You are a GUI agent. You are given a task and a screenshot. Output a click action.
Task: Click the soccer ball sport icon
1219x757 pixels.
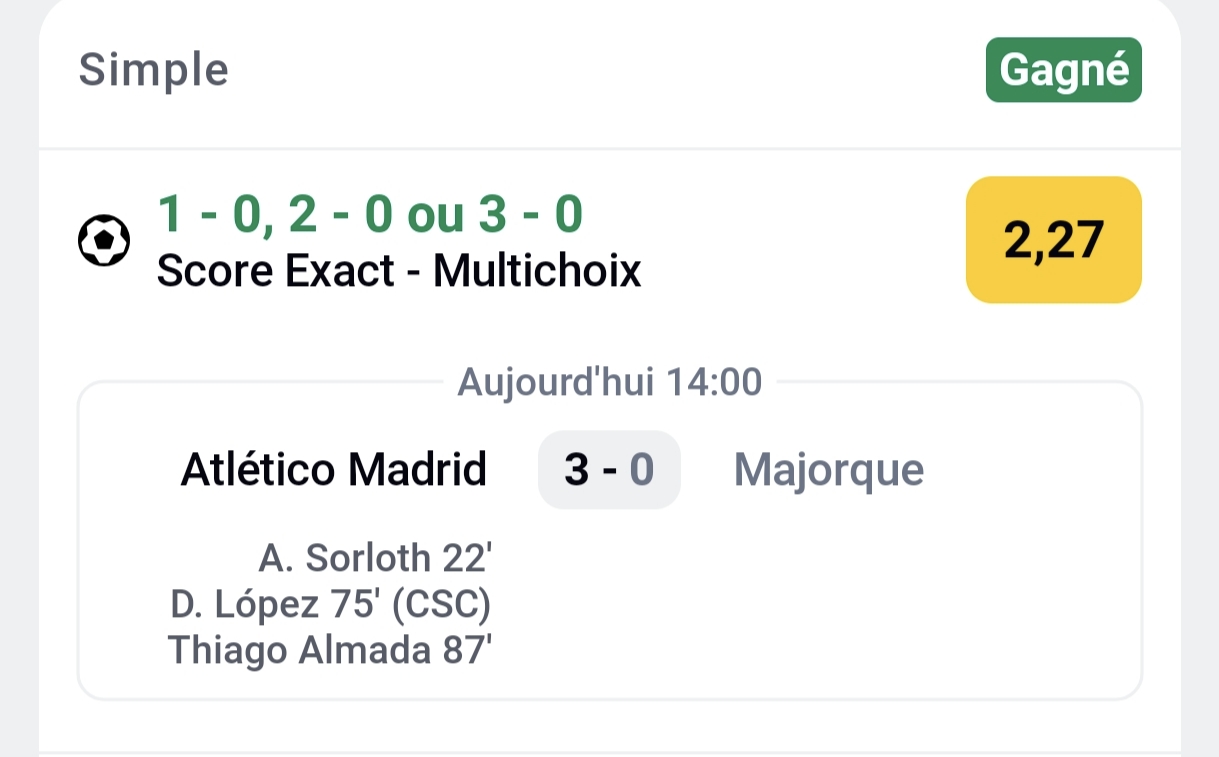click(x=102, y=240)
